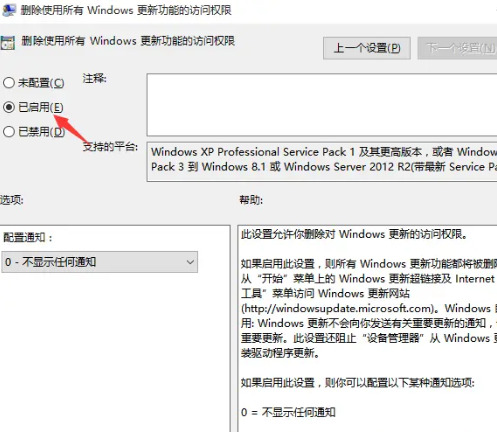
Task: Click the '配置通知：' label
Action: pyautogui.click(x=28, y=237)
